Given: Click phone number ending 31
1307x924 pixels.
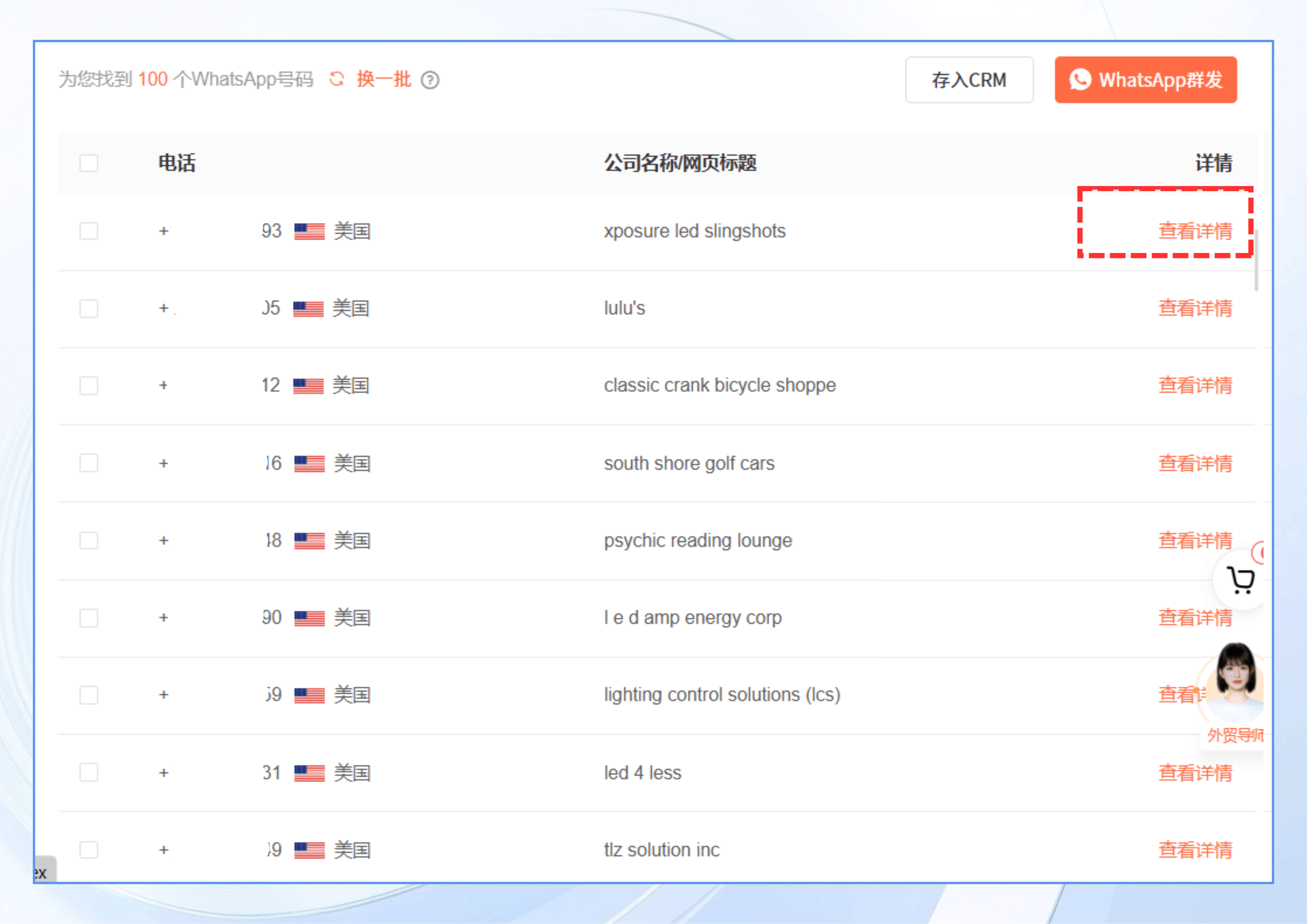Looking at the screenshot, I should [x=220, y=773].
